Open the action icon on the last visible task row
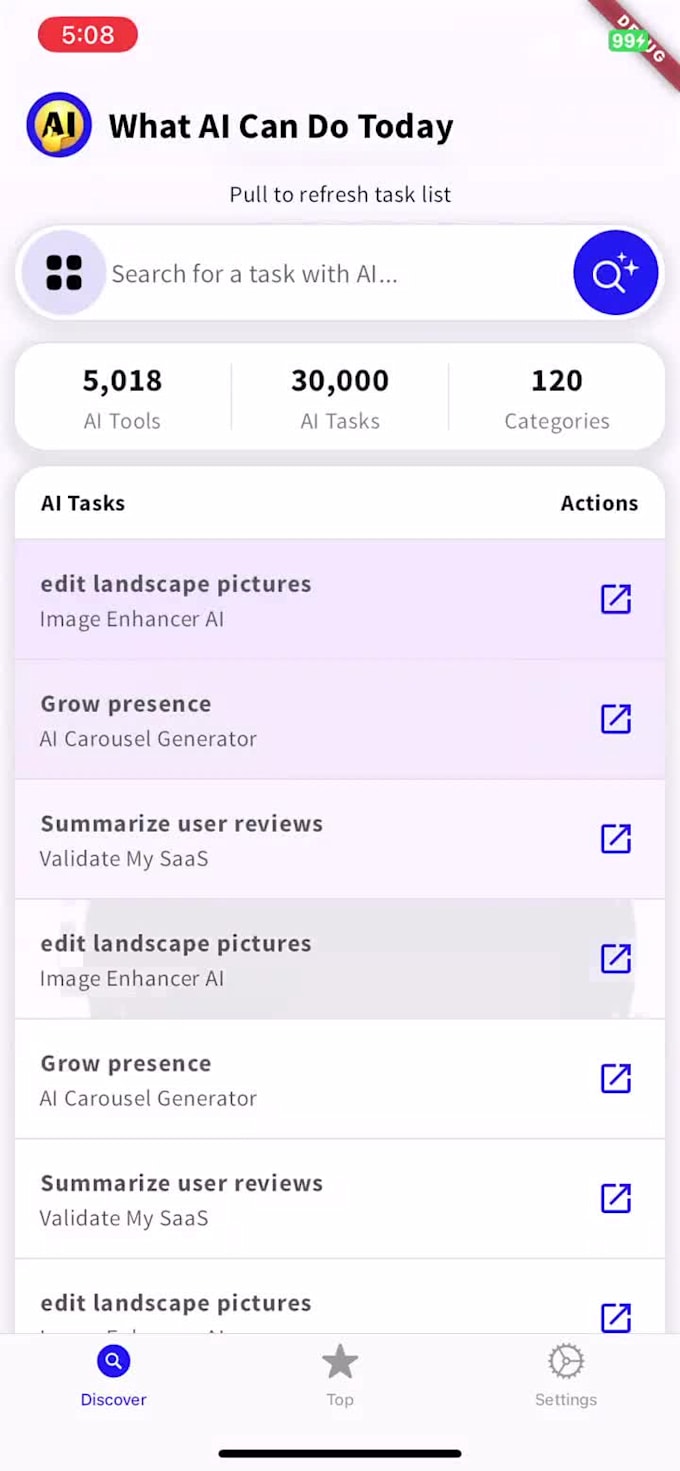The height and width of the screenshot is (1471, 680). [x=616, y=1318]
